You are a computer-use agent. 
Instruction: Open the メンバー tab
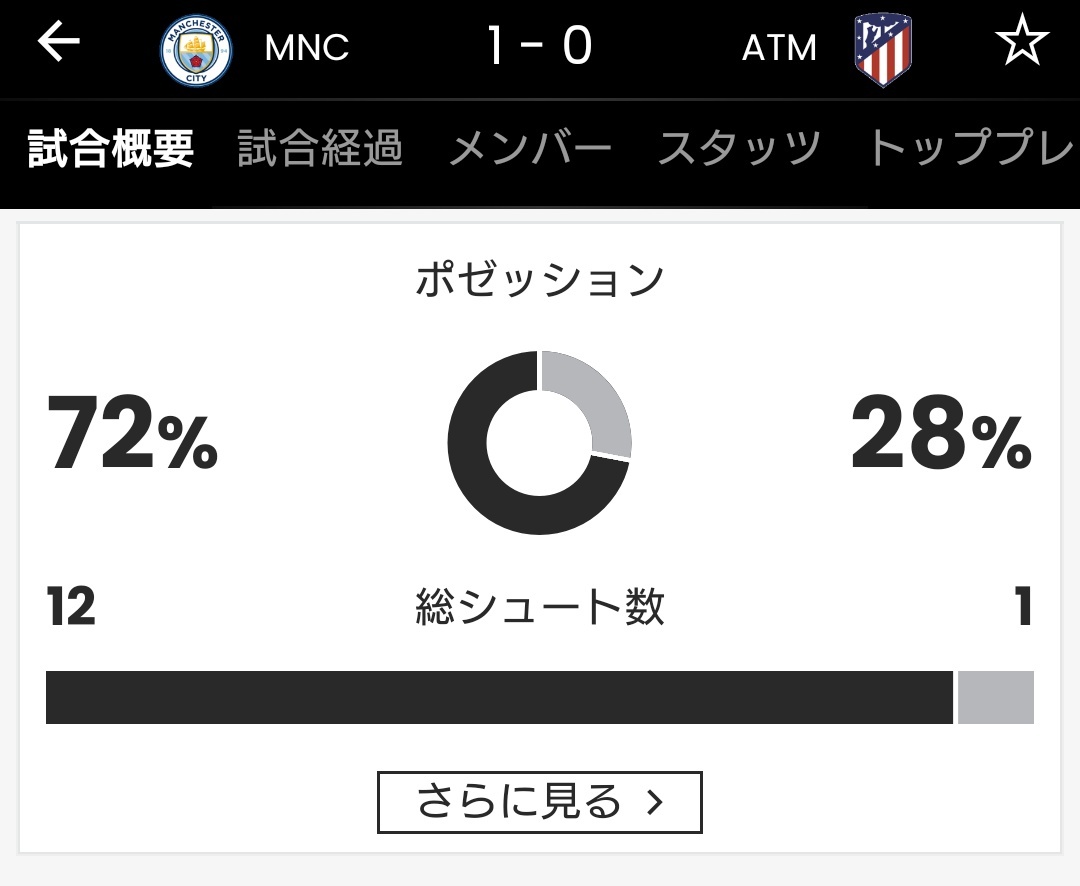click(530, 148)
